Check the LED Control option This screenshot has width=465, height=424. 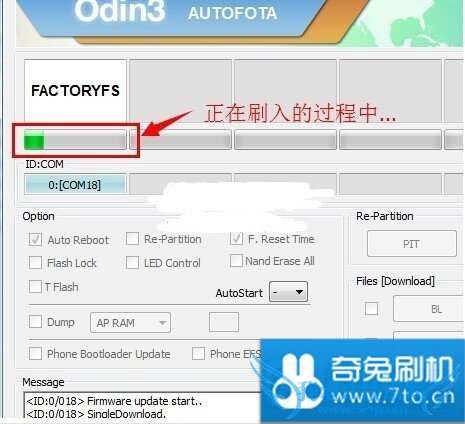pos(132,263)
